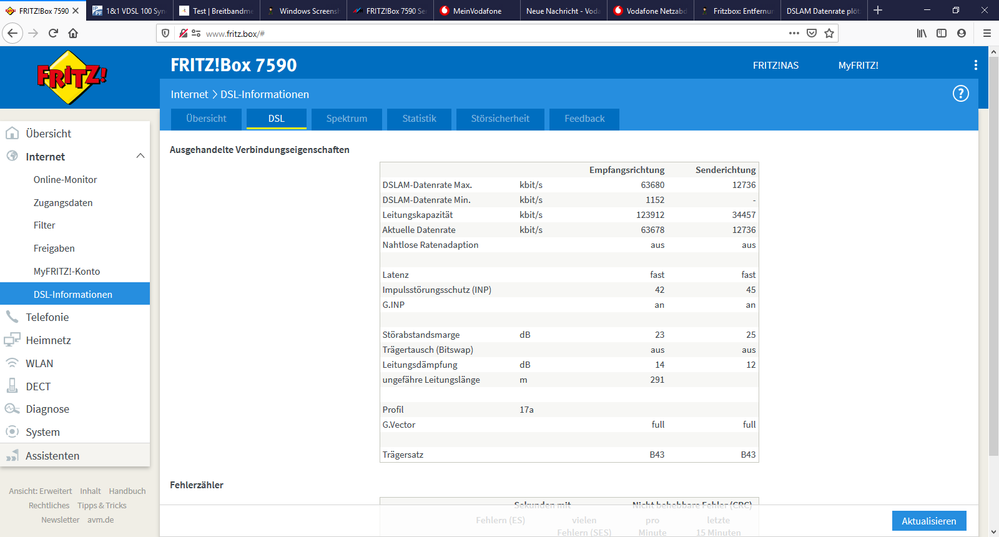Open the Handbuch footer link

pyautogui.click(x=127, y=491)
